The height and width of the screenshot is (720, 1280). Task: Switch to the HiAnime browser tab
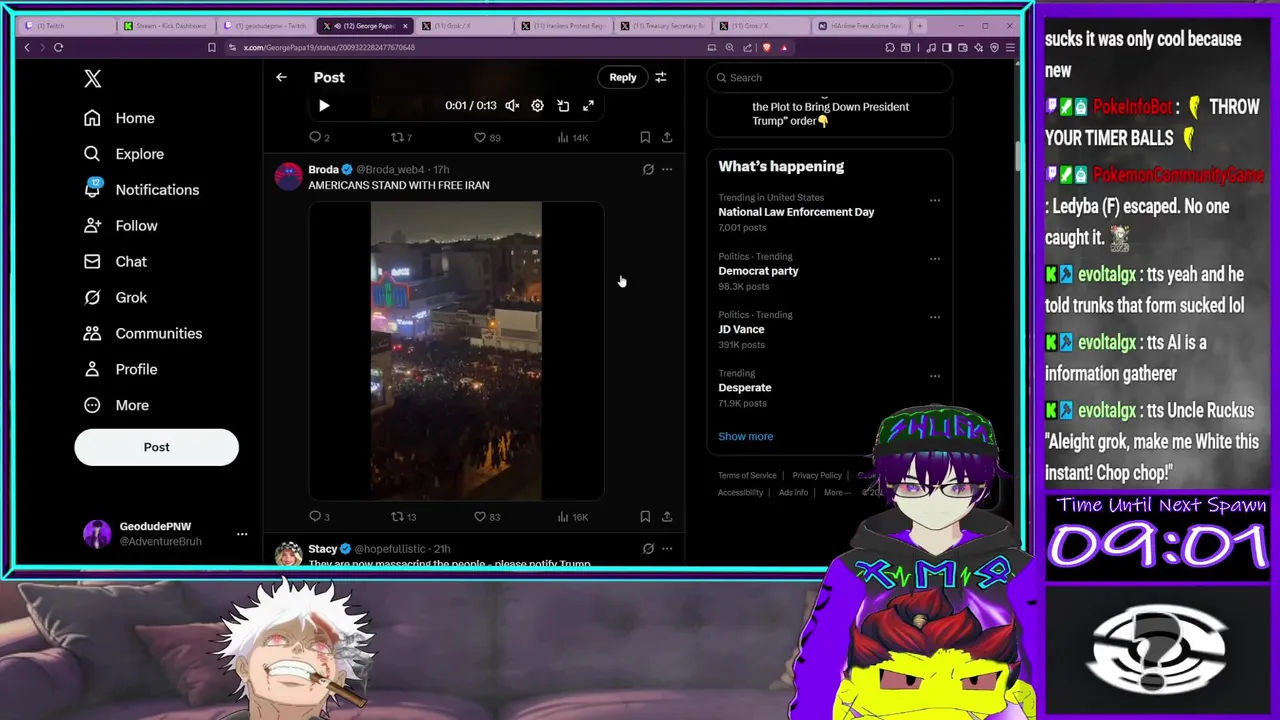[x=860, y=25]
